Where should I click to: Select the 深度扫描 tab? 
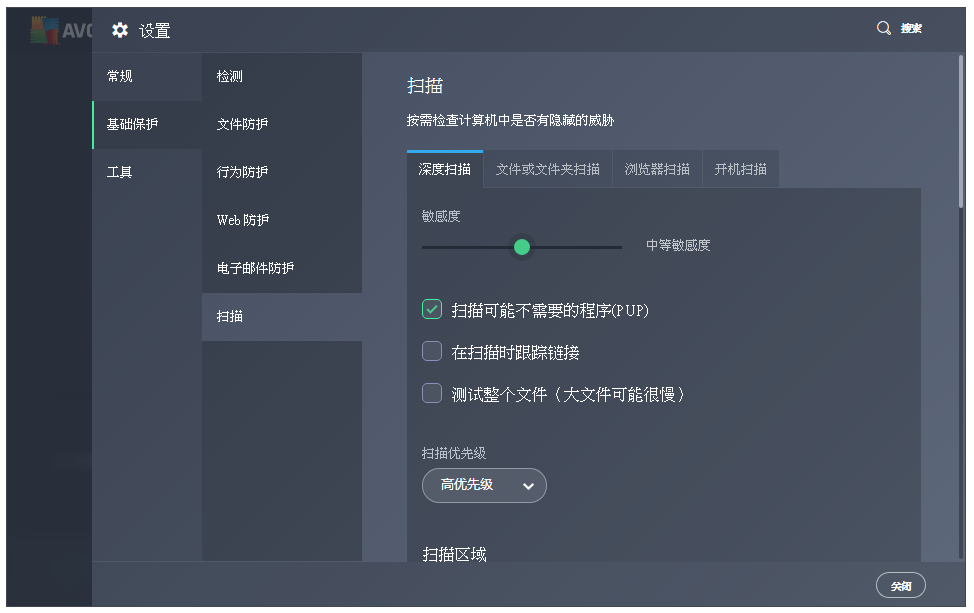pyautogui.click(x=445, y=169)
